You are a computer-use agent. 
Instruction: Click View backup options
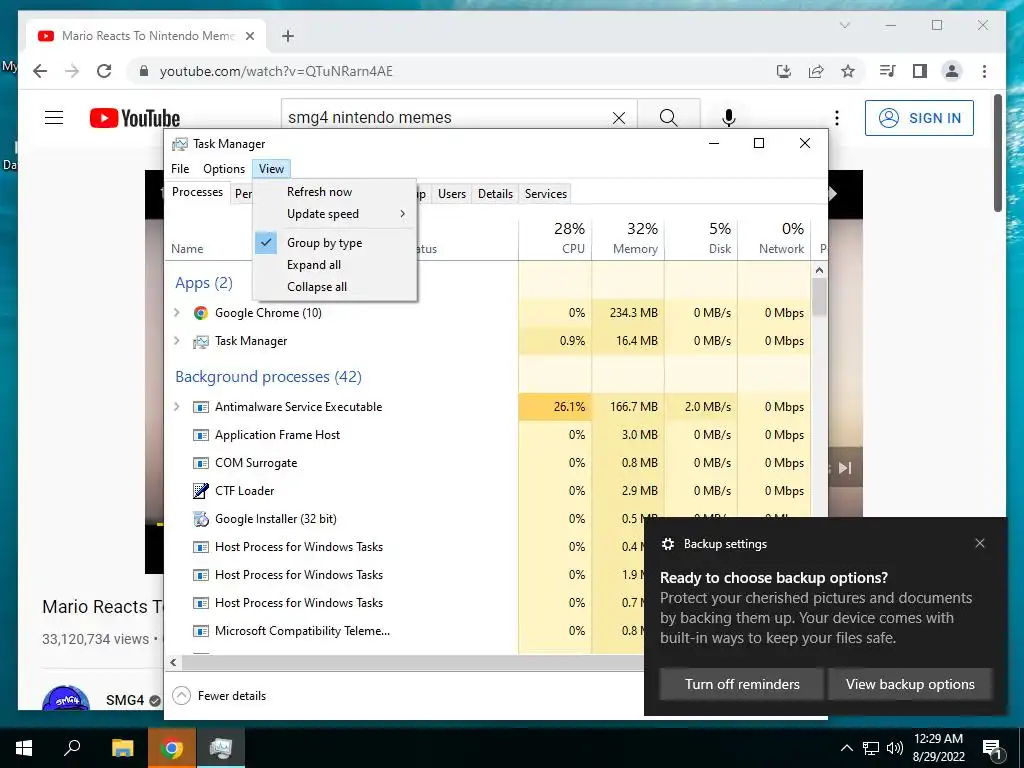coord(910,684)
